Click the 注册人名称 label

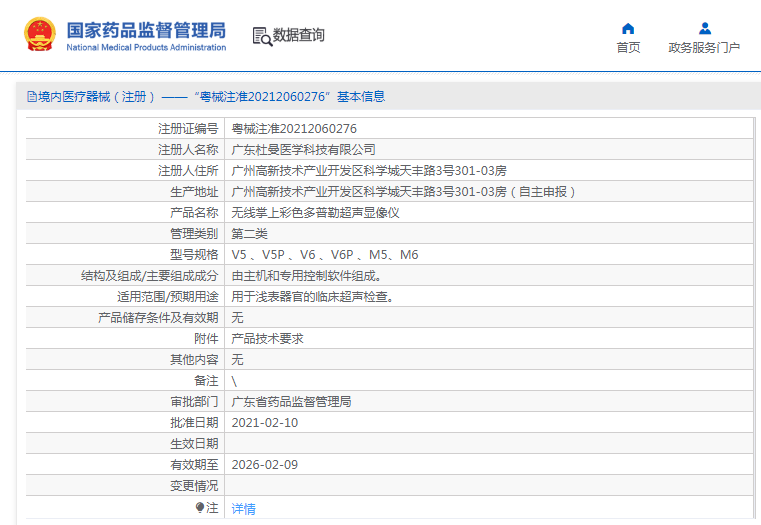click(188, 149)
